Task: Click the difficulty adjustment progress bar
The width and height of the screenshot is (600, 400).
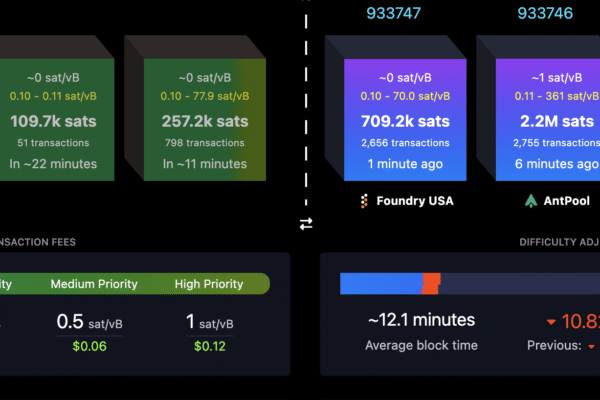Action: click(470, 283)
